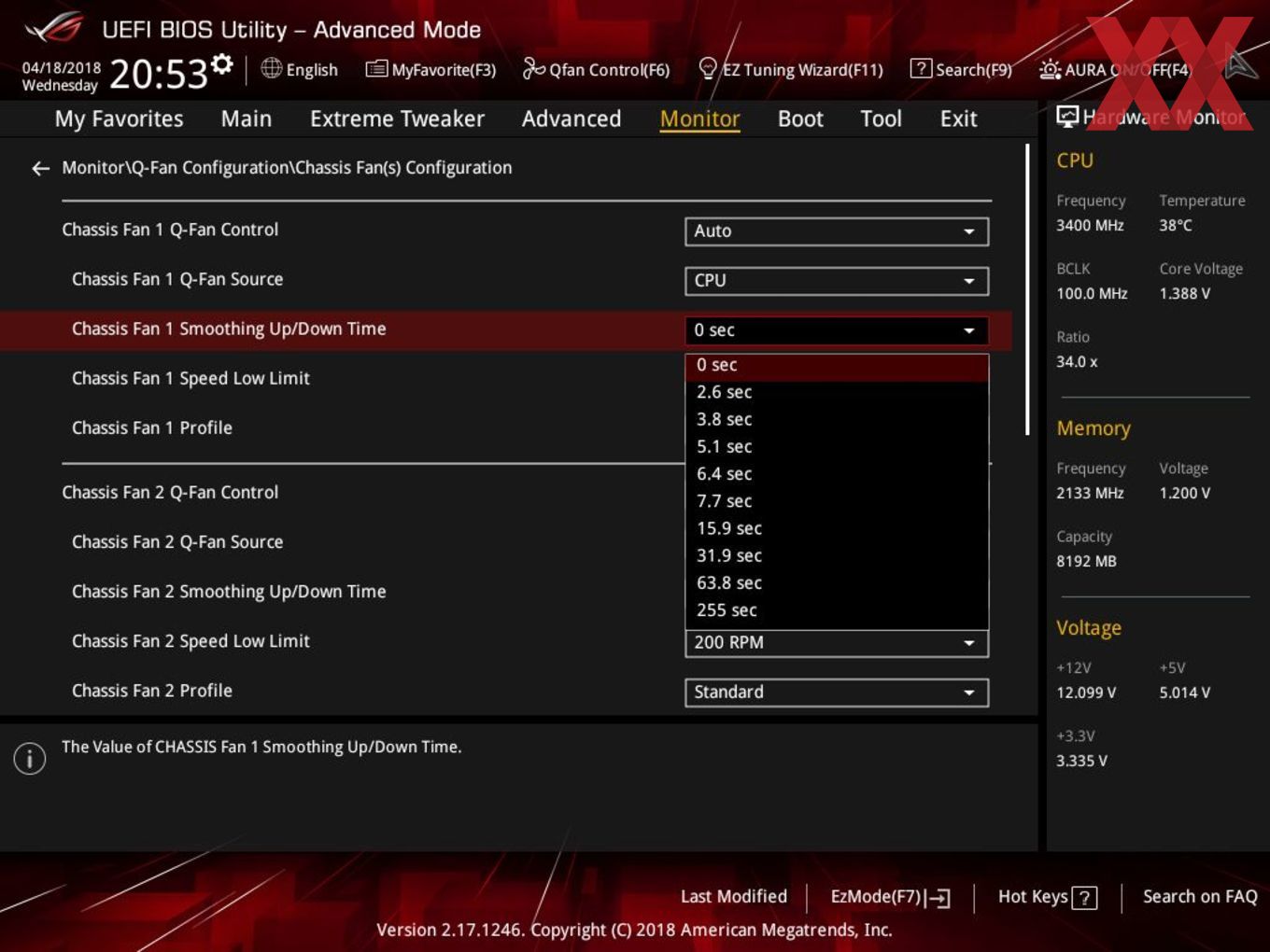Click the date 04/18/2018 display

pyautogui.click(x=62, y=68)
